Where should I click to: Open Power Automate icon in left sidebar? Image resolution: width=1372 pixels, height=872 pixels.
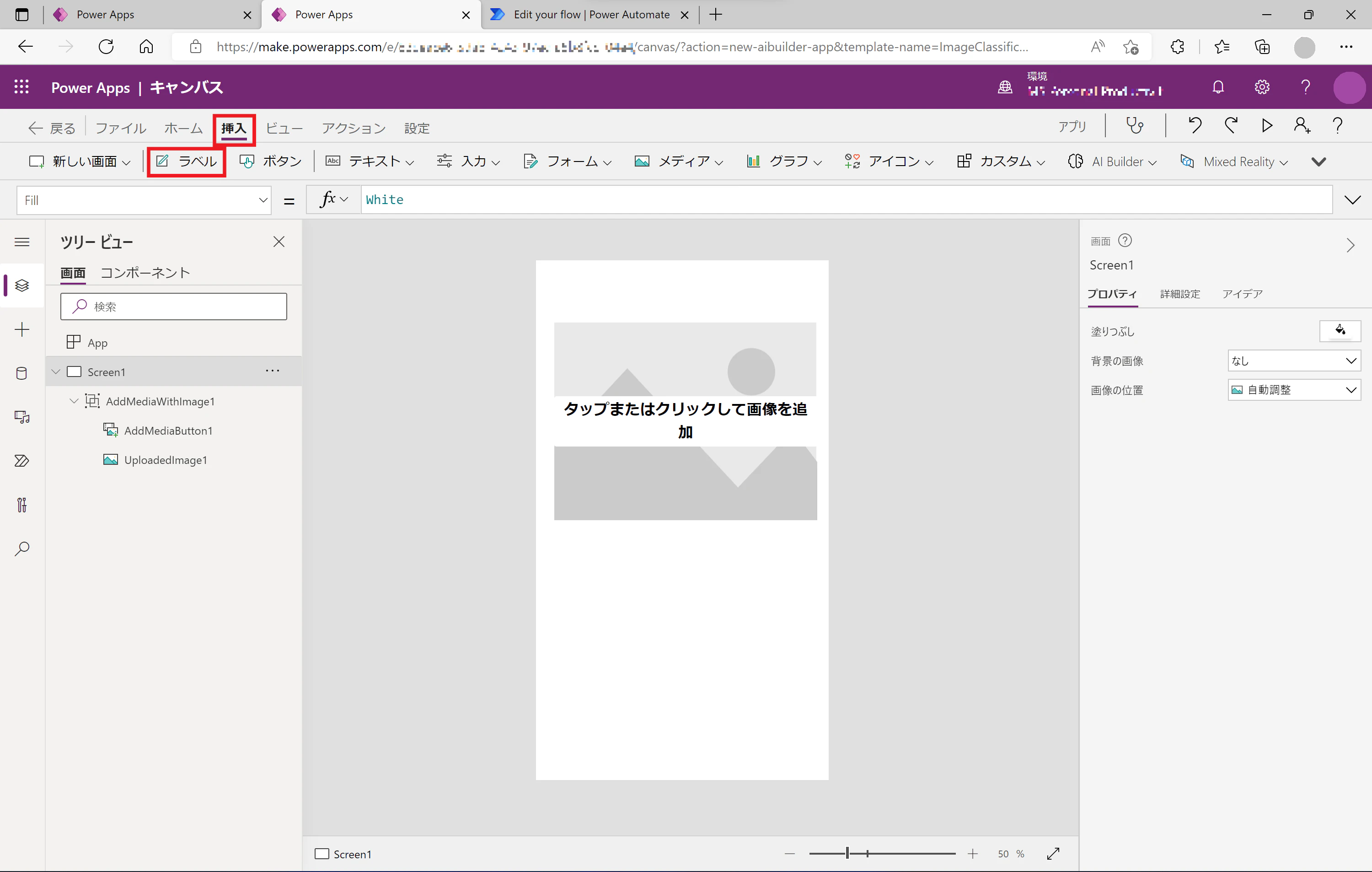21,461
